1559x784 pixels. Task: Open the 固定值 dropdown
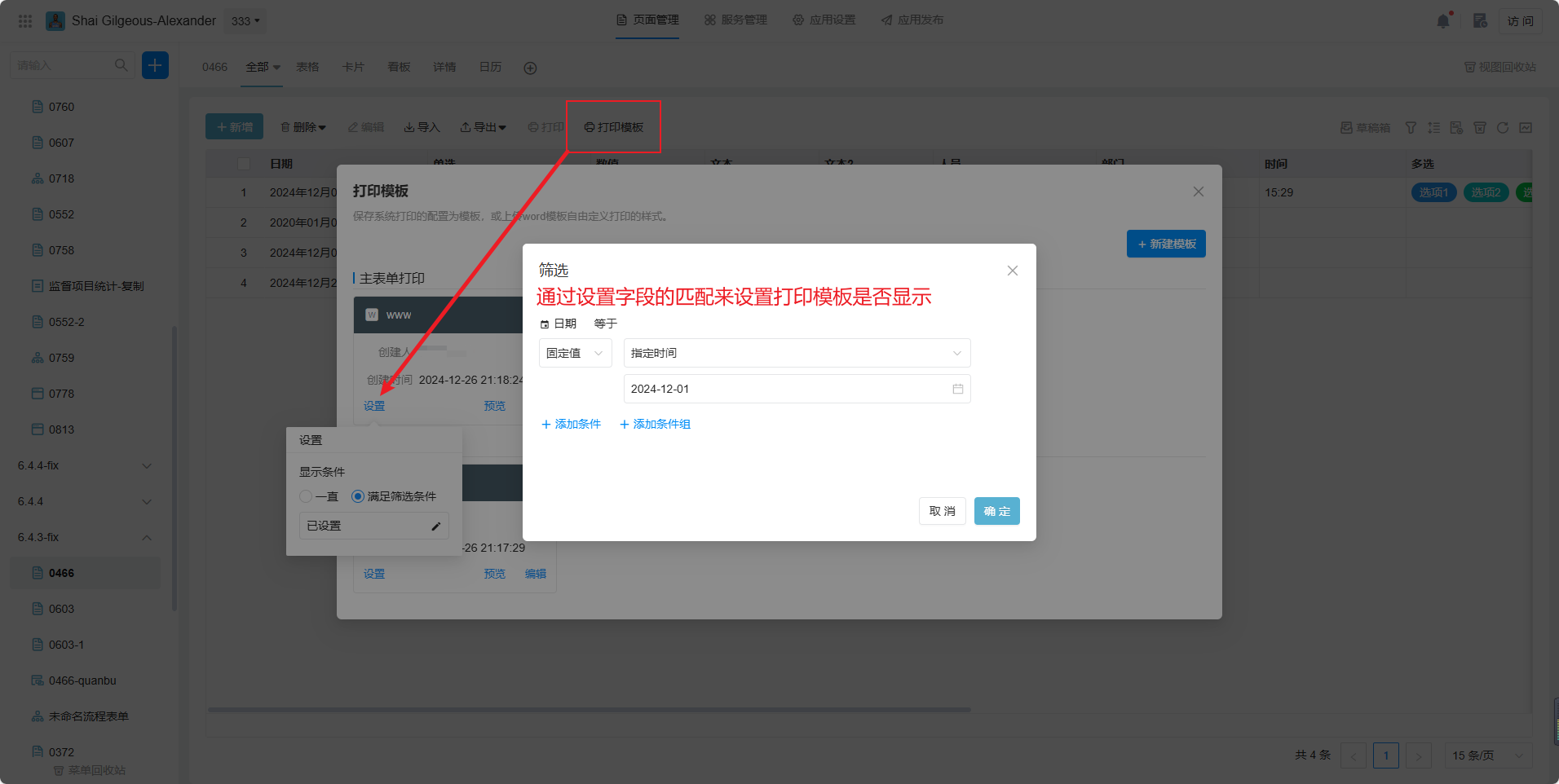[575, 353]
